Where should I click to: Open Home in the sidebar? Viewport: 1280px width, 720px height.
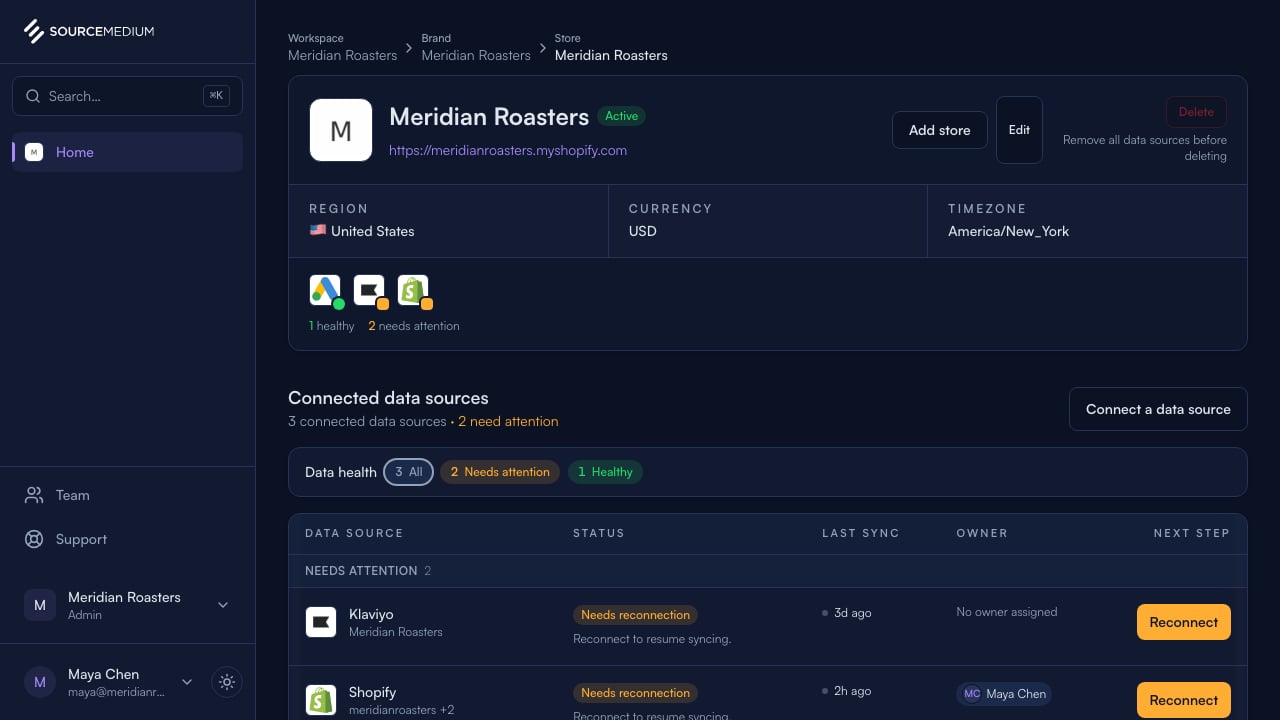[x=127, y=152]
